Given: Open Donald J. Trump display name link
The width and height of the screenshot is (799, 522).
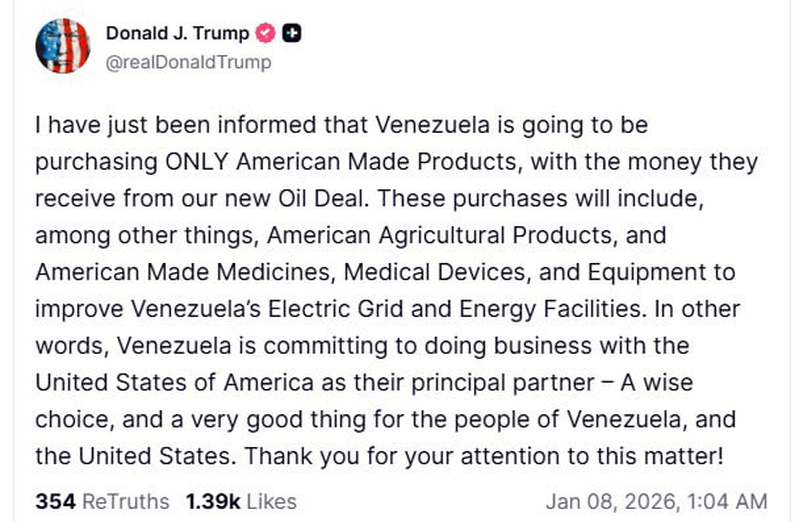Looking at the screenshot, I should tap(177, 33).
